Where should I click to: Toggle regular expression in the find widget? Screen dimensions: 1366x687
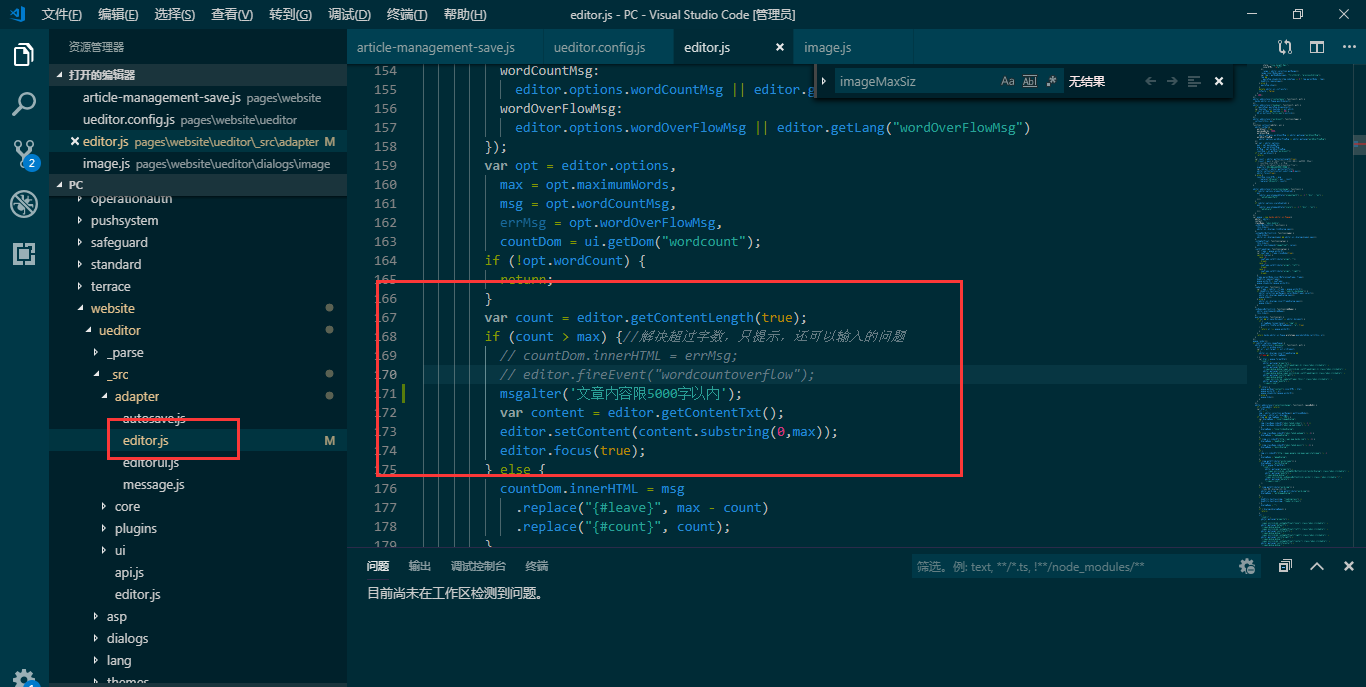click(x=1051, y=81)
